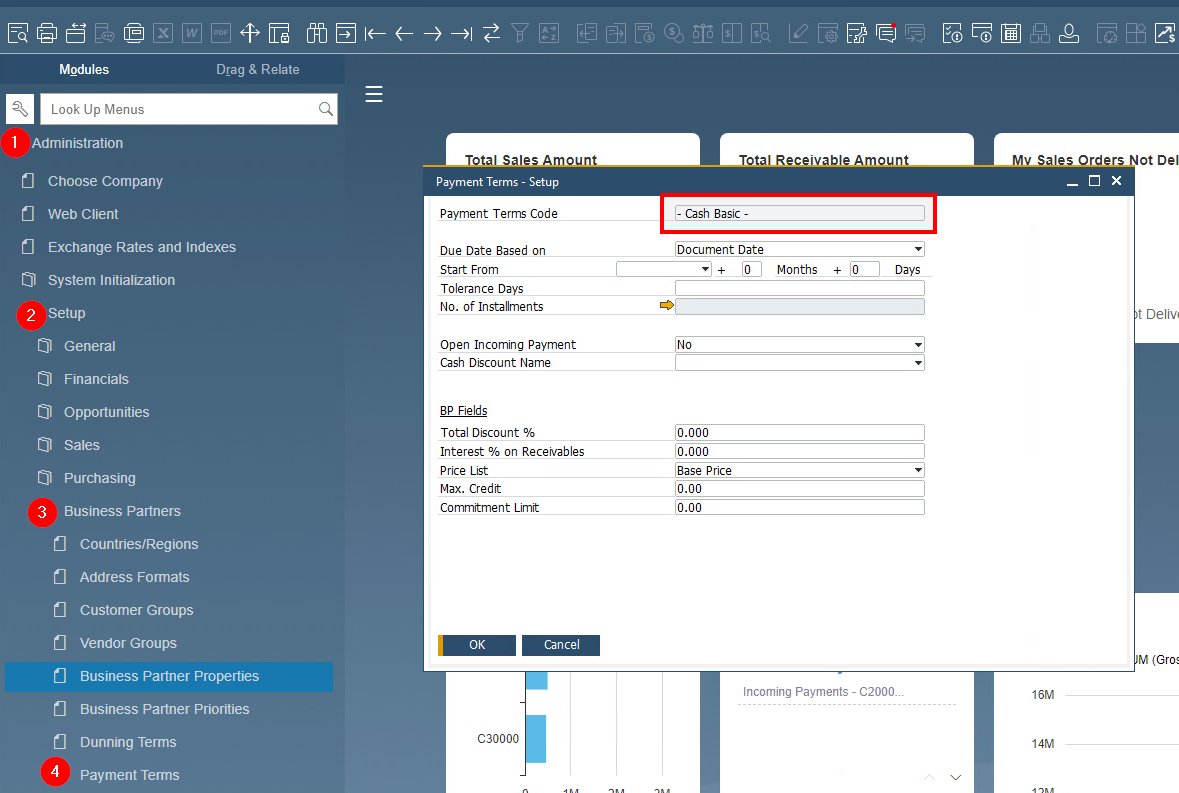Jump to the last record using navigation arrow

[461, 33]
